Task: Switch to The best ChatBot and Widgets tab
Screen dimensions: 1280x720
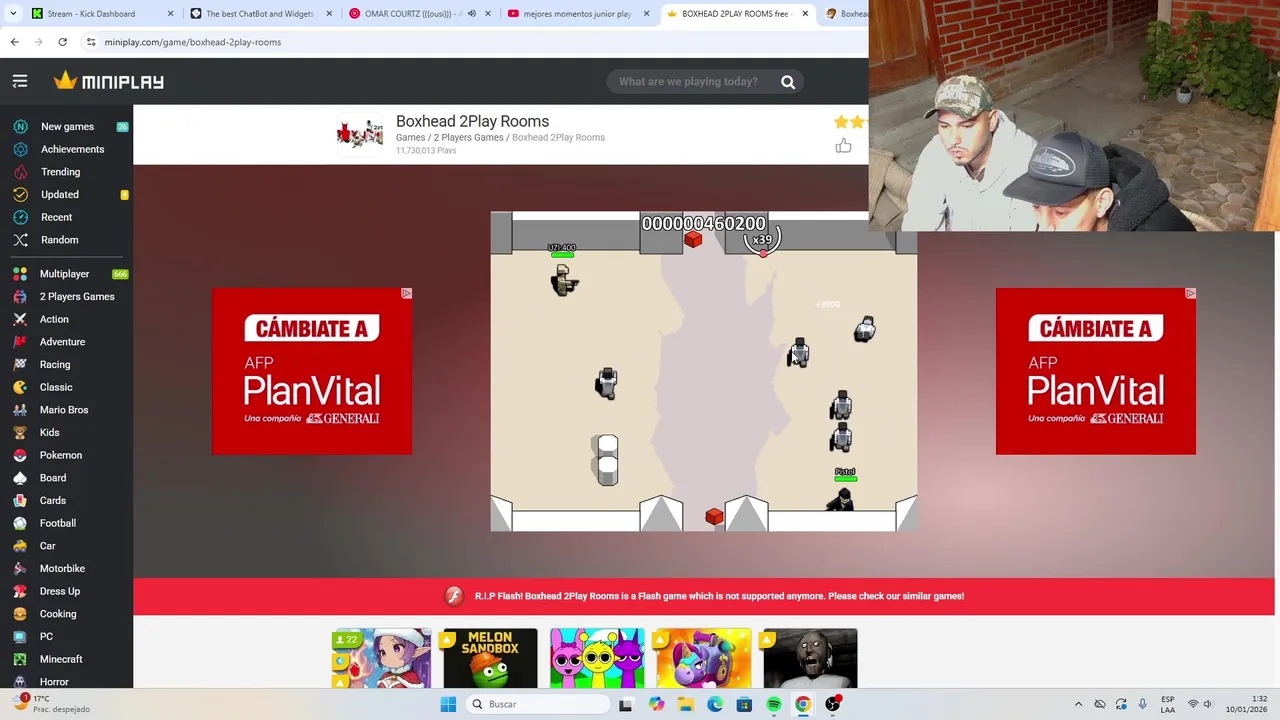Action: [x=260, y=14]
